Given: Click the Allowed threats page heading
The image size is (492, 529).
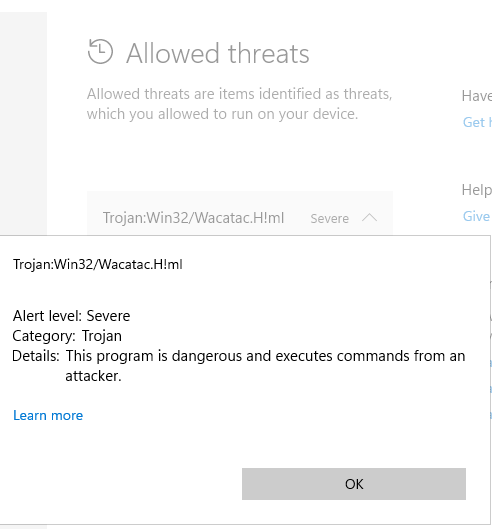Looking at the screenshot, I should pos(218,53).
